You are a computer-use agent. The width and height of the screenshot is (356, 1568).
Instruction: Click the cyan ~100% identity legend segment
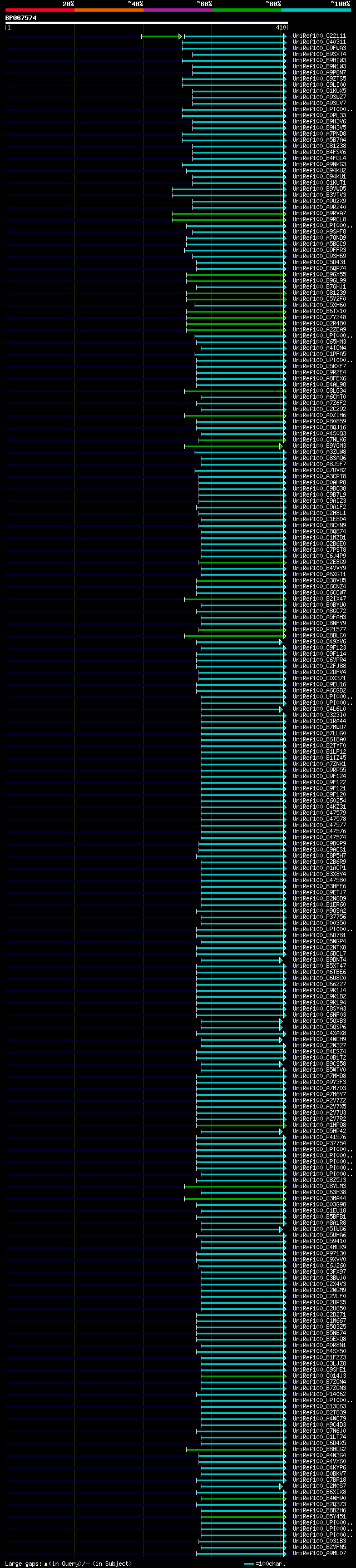coord(316,10)
